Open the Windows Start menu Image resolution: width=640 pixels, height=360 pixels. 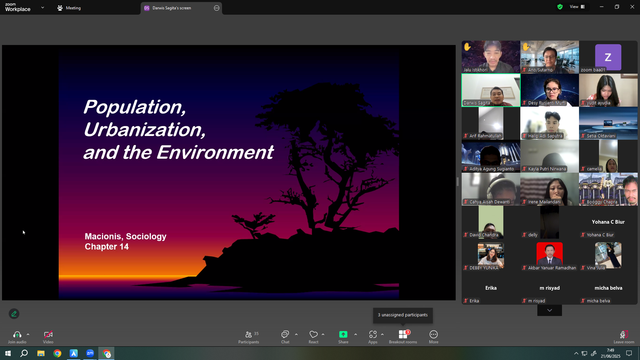point(7,353)
